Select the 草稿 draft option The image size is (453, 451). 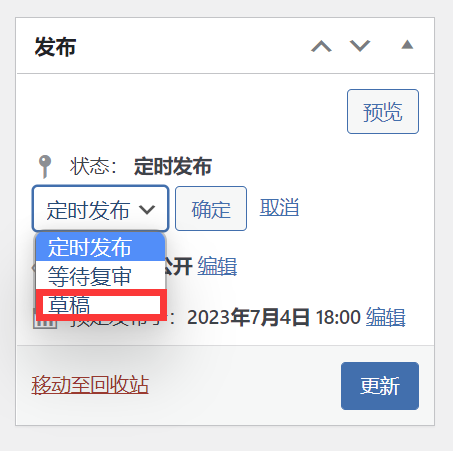tap(101, 305)
